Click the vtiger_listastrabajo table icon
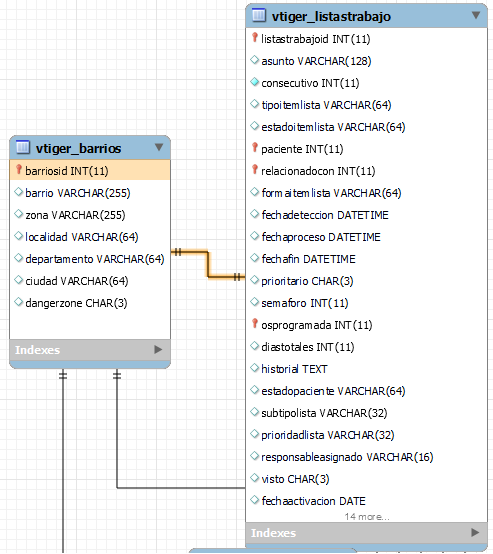 (x=258, y=15)
